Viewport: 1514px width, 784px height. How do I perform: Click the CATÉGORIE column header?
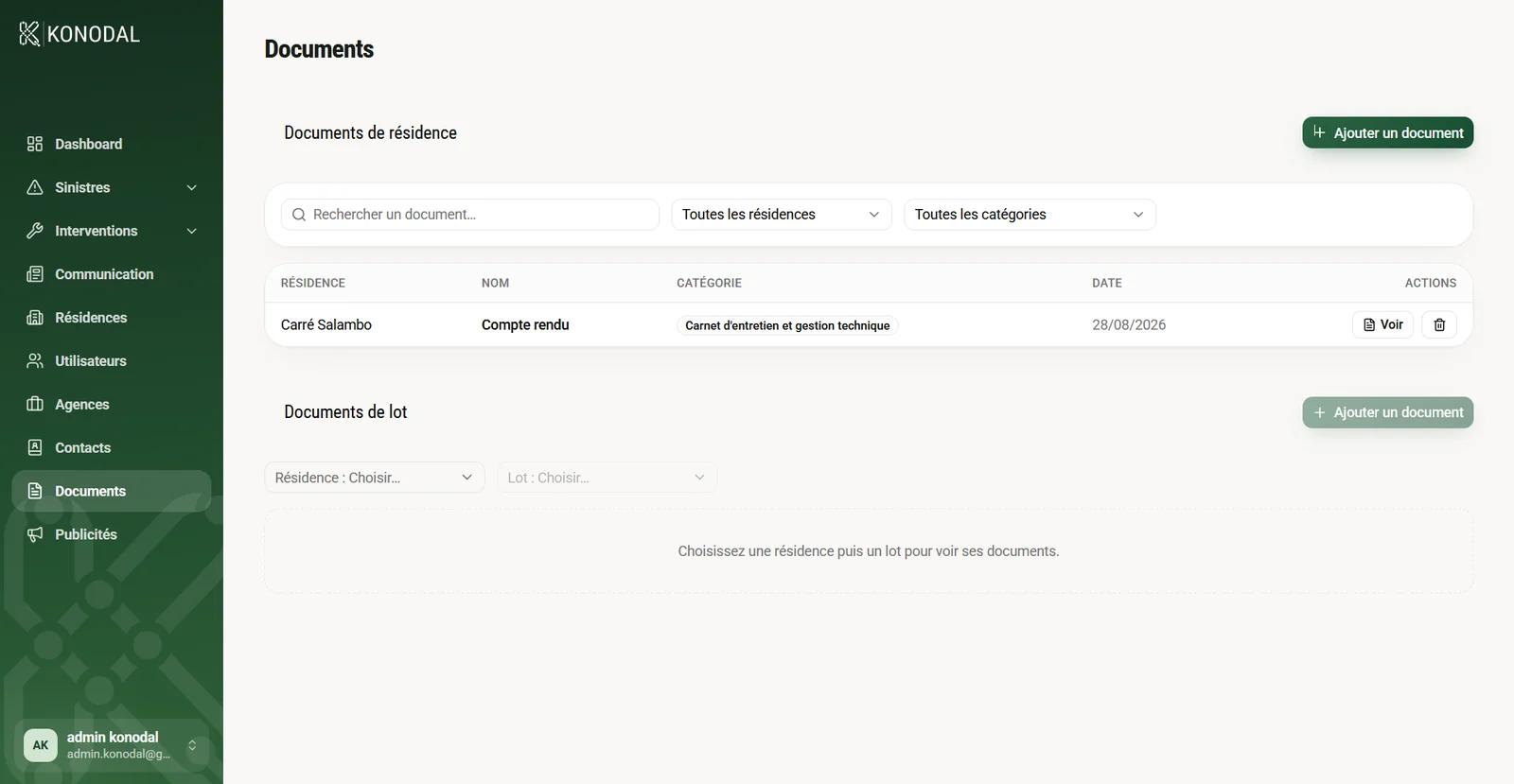click(x=709, y=283)
